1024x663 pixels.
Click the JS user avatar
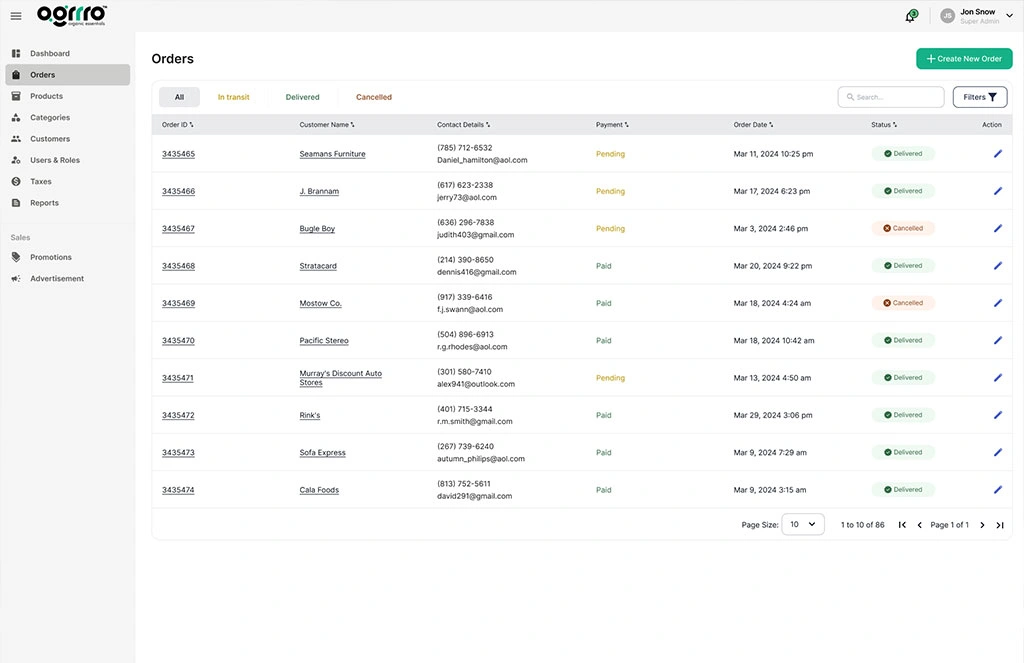(947, 16)
